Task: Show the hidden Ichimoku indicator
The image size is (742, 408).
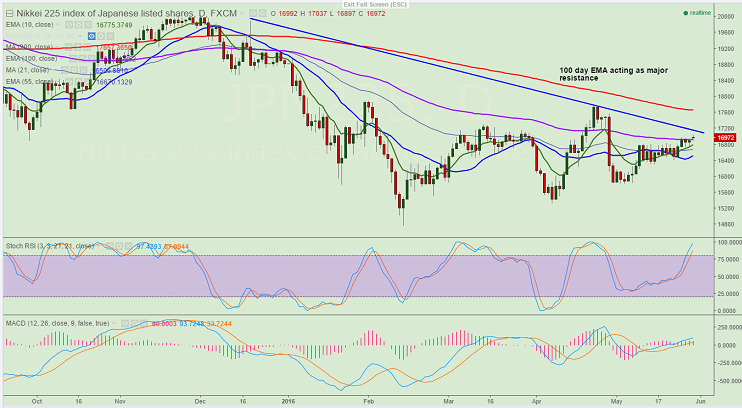Action: [x=92, y=36]
